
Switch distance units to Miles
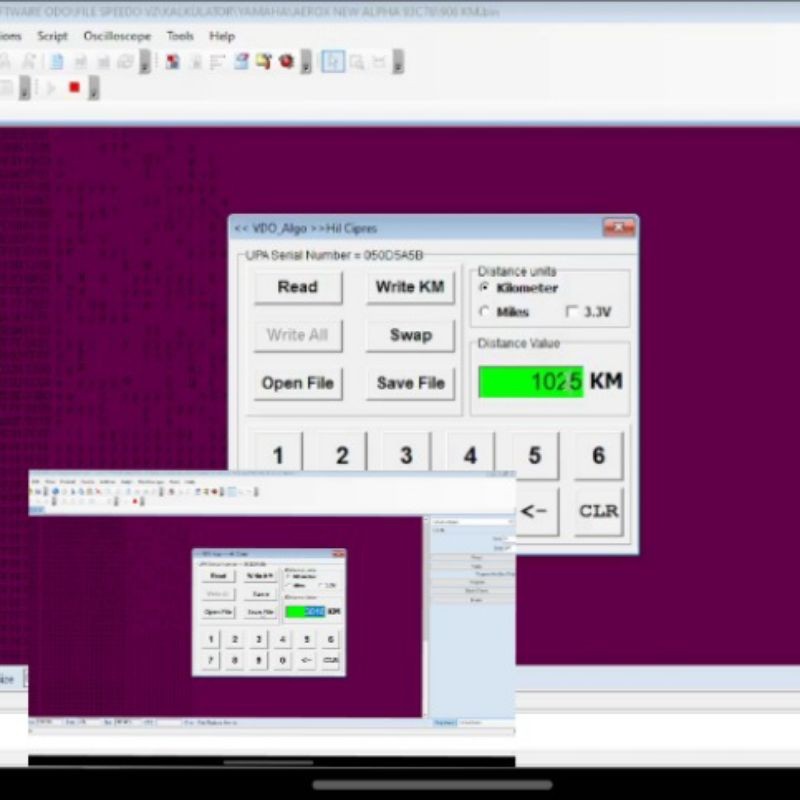point(486,310)
